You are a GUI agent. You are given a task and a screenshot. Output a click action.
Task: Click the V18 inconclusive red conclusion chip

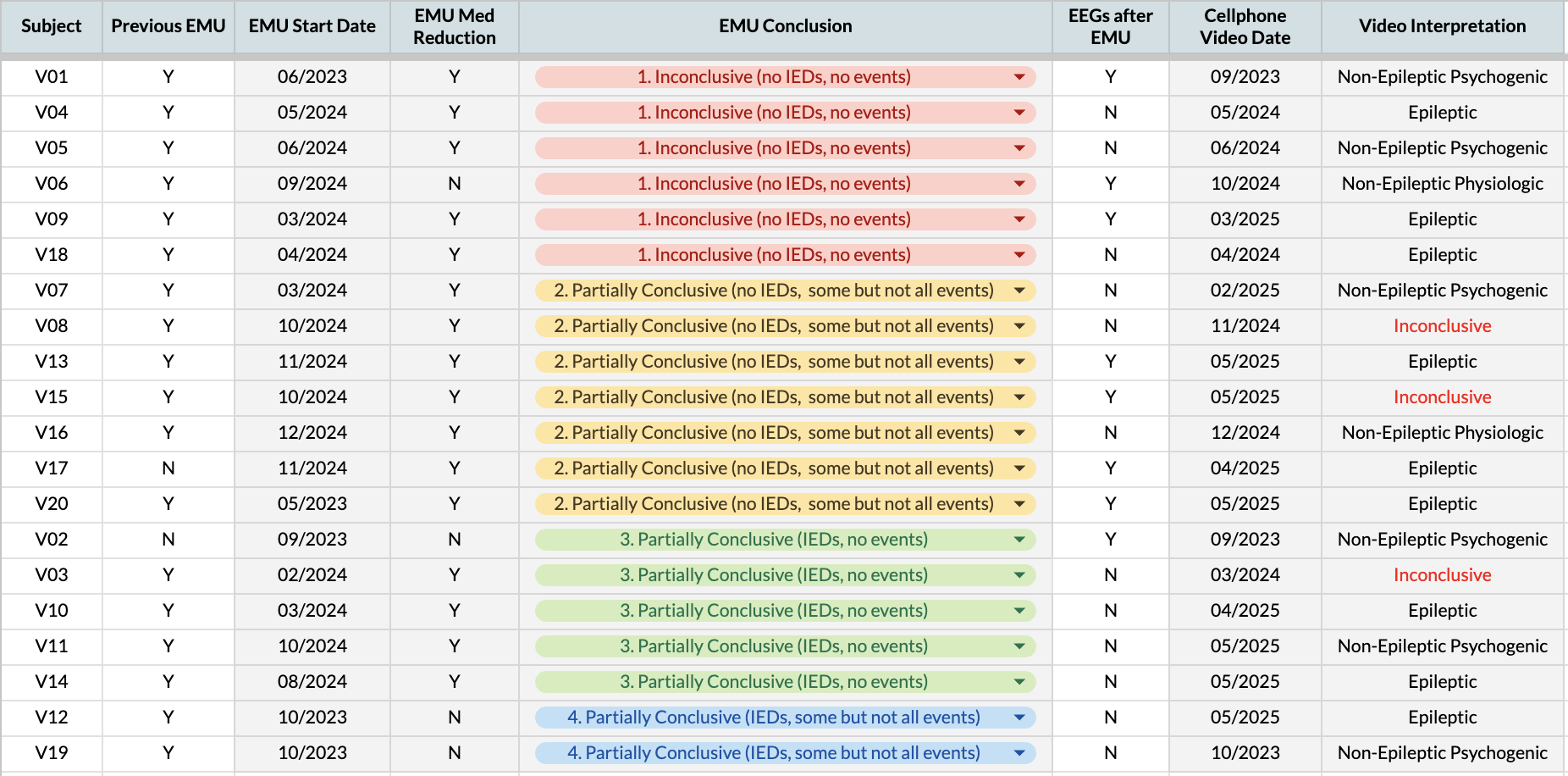pos(773,255)
